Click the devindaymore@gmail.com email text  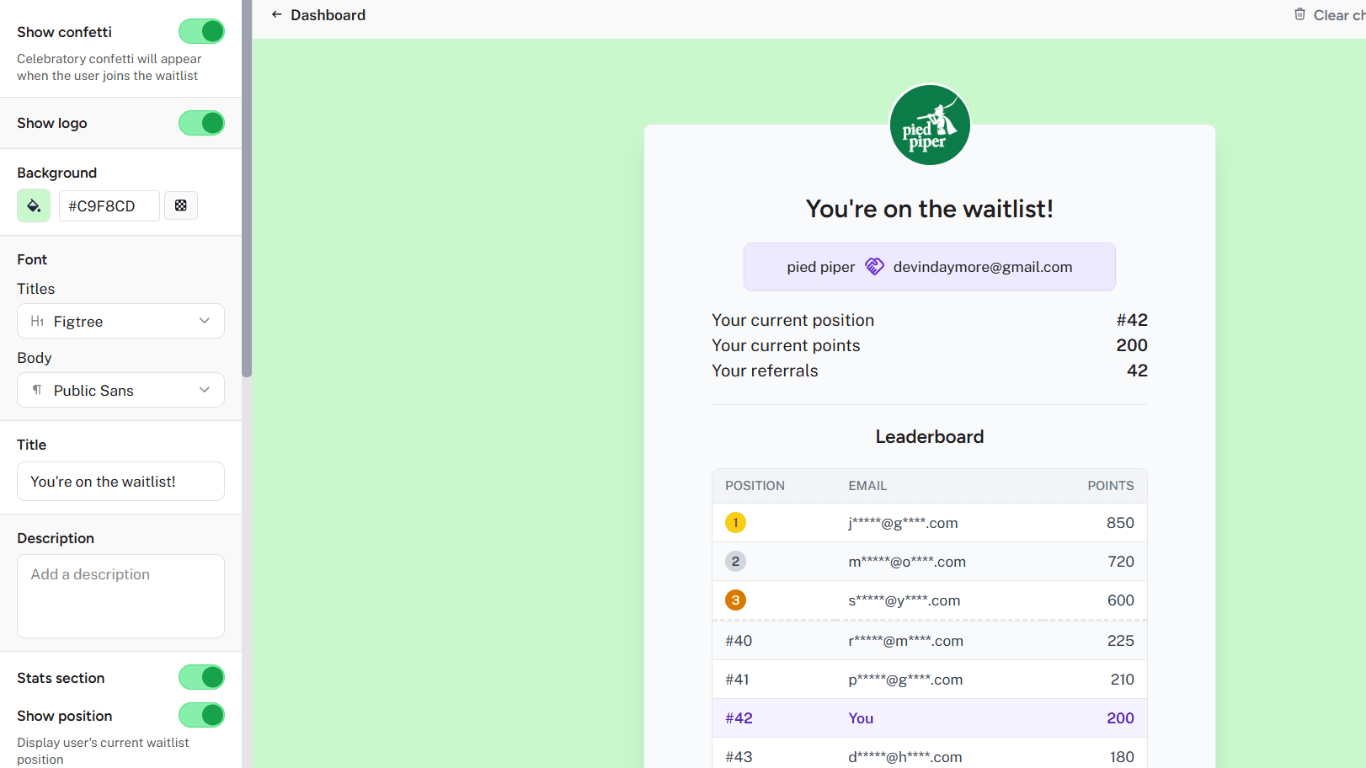[x=983, y=267]
